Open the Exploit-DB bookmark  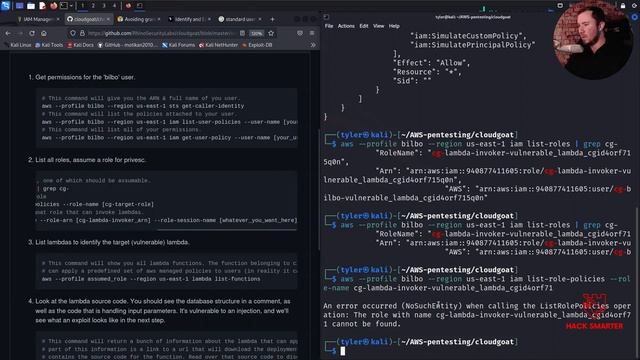(x=257, y=45)
